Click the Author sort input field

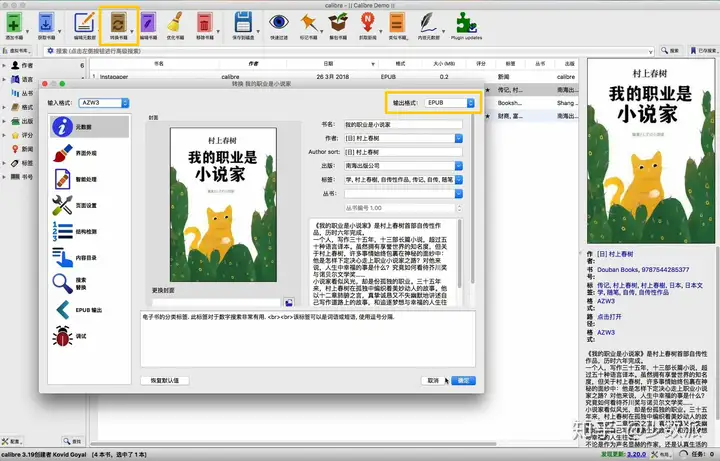(403, 152)
